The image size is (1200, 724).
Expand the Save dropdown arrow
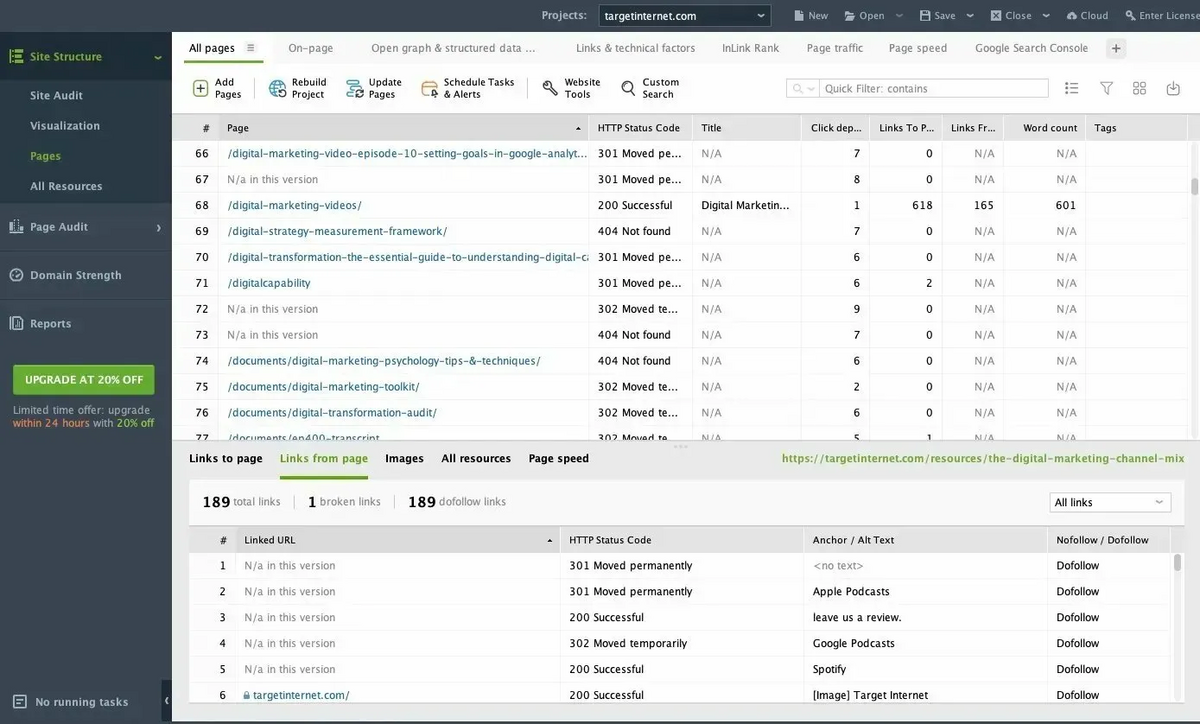[x=972, y=16]
